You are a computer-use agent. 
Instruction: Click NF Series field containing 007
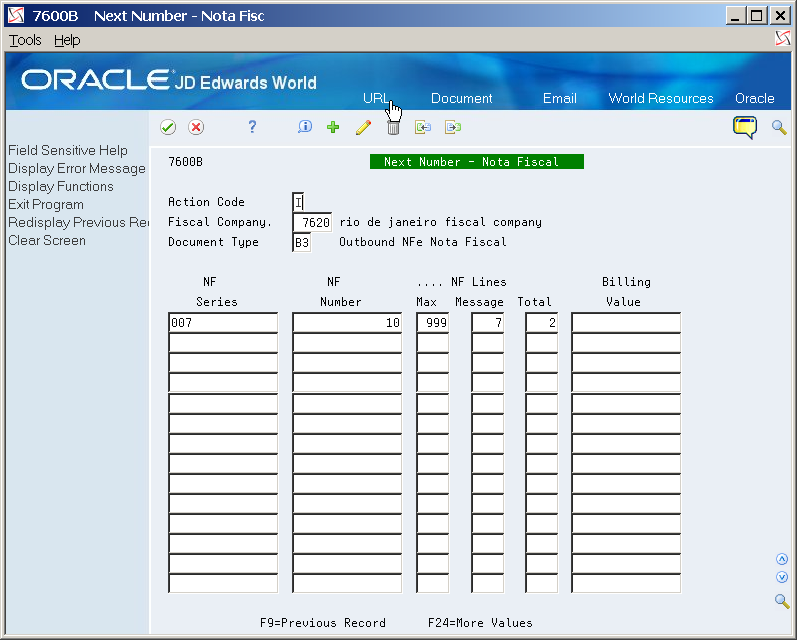pos(223,323)
